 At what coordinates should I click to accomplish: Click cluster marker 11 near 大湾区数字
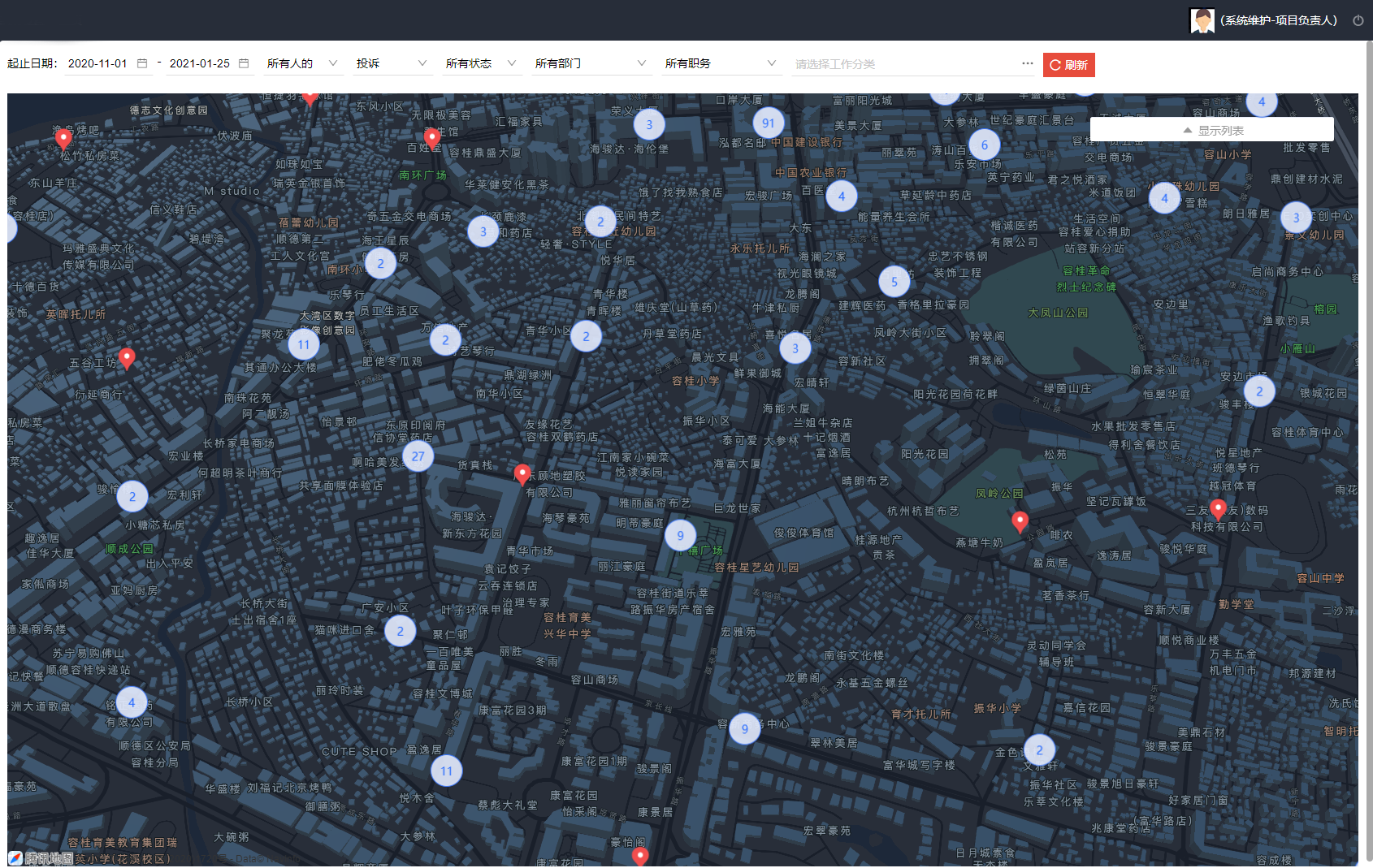304,344
